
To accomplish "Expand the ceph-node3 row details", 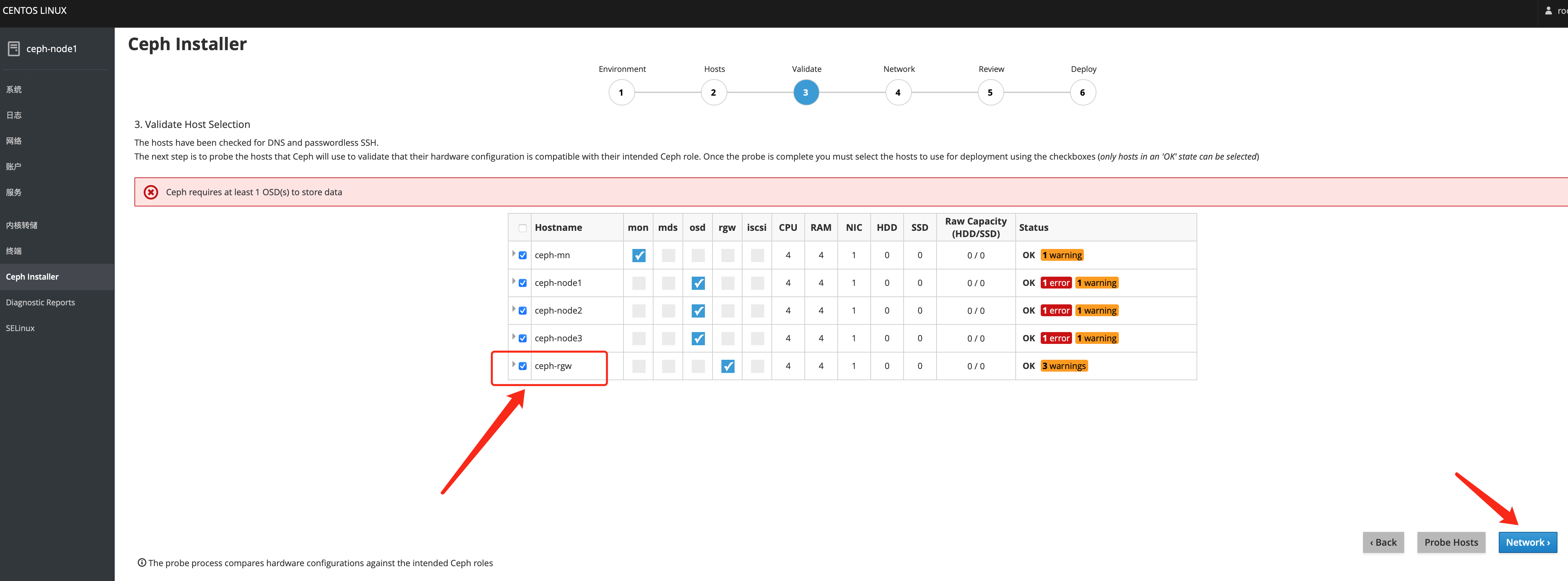I will (x=514, y=337).
